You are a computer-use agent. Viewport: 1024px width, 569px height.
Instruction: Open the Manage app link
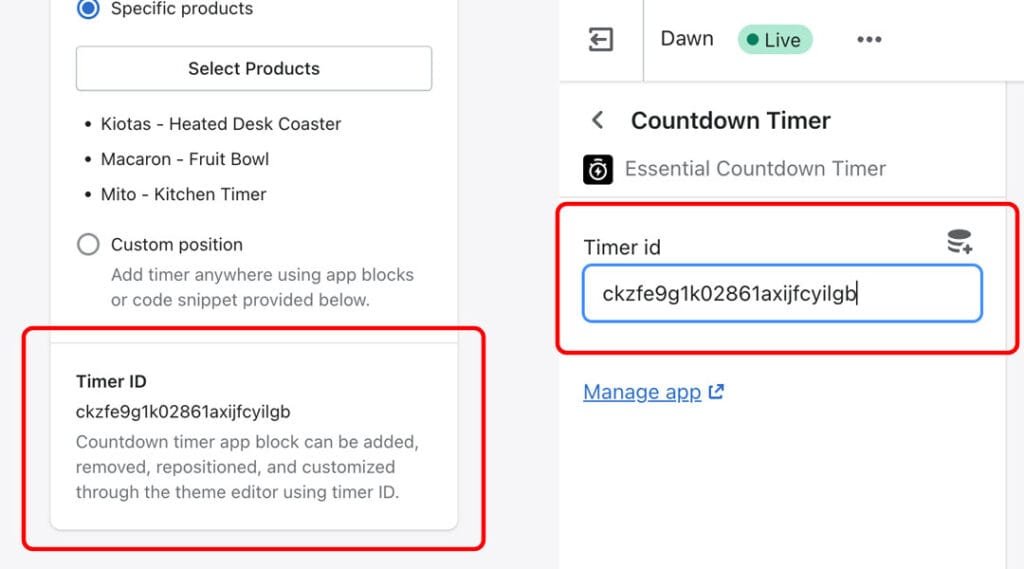click(x=642, y=392)
